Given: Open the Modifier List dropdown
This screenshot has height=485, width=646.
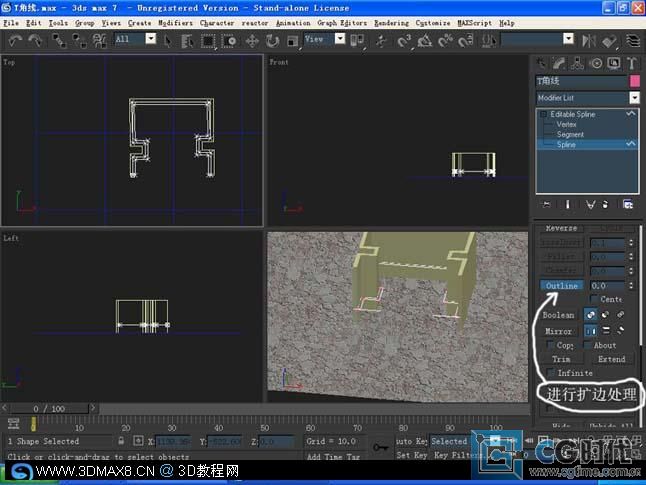Looking at the screenshot, I should 634,98.
